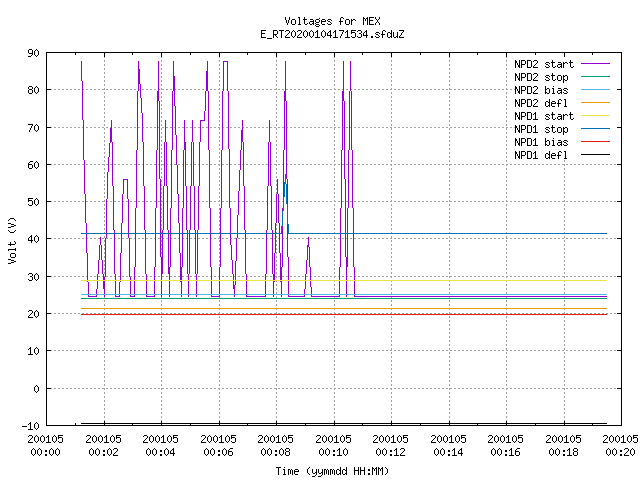This screenshot has height=480, width=640.
Task: Click the x-axis tick label 200105 00:06
Action: (x=219, y=446)
